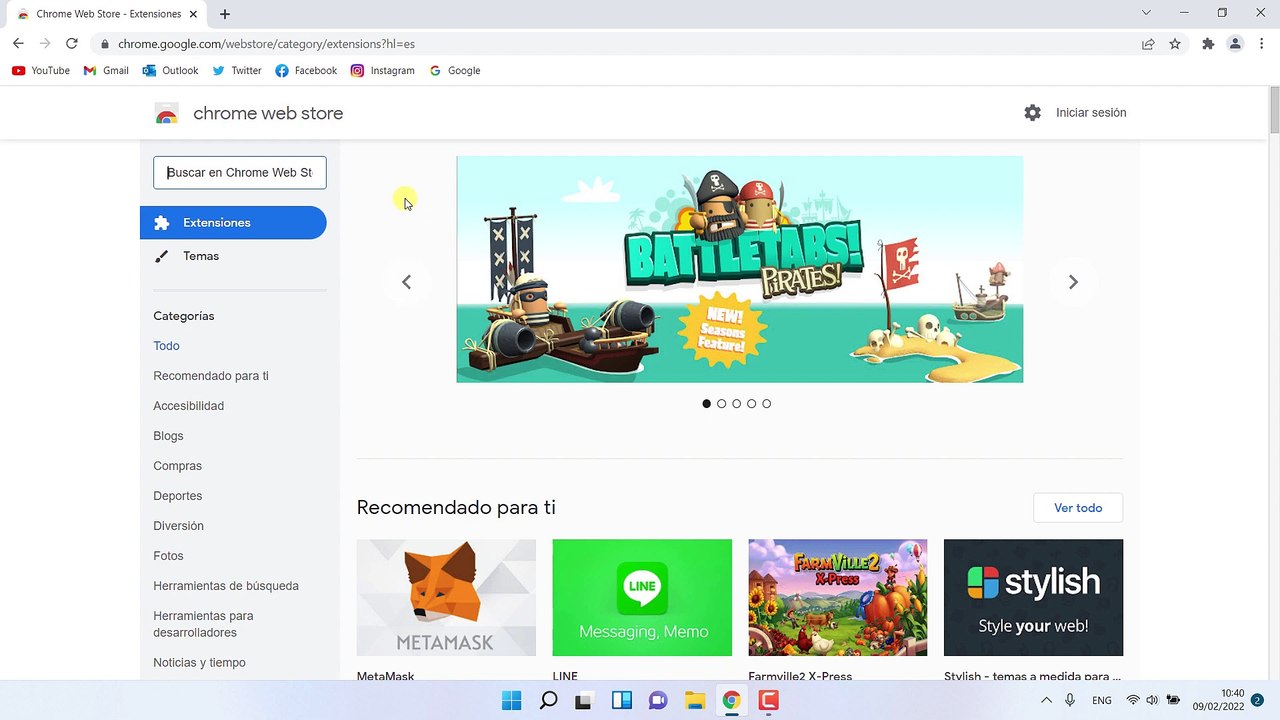Image resolution: width=1280 pixels, height=720 pixels.
Task: Open the Instagram bookmark
Action: click(x=382, y=71)
